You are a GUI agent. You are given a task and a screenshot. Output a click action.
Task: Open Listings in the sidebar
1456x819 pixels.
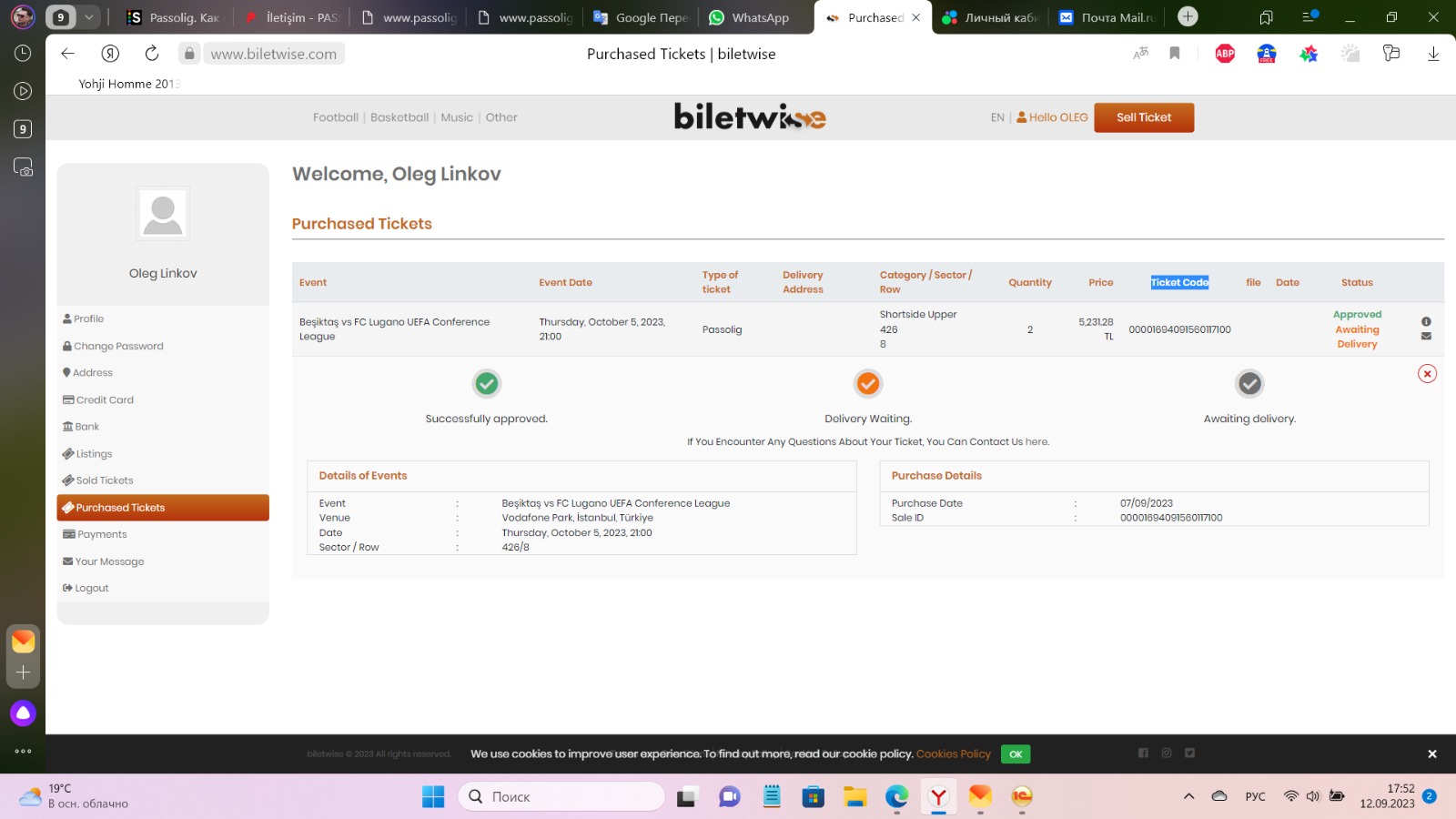coord(87,454)
